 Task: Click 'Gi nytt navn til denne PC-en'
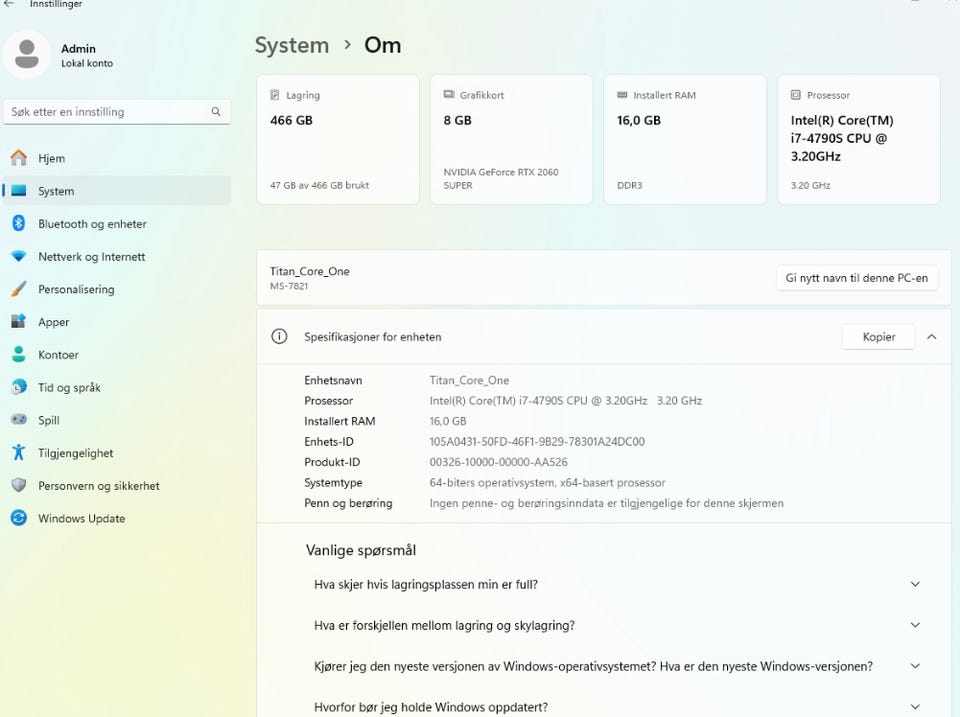pos(857,278)
